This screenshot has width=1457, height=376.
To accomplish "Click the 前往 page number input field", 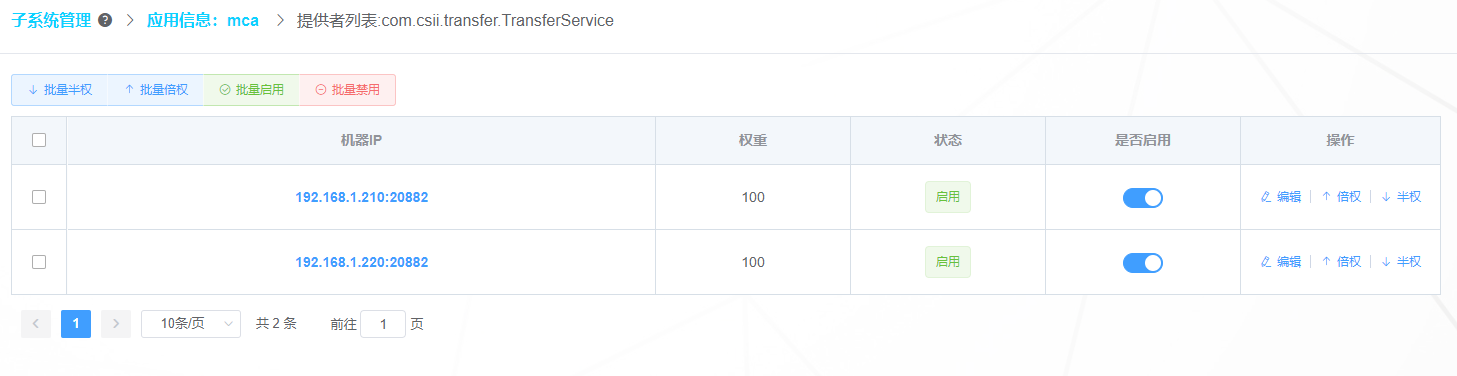I will (383, 324).
